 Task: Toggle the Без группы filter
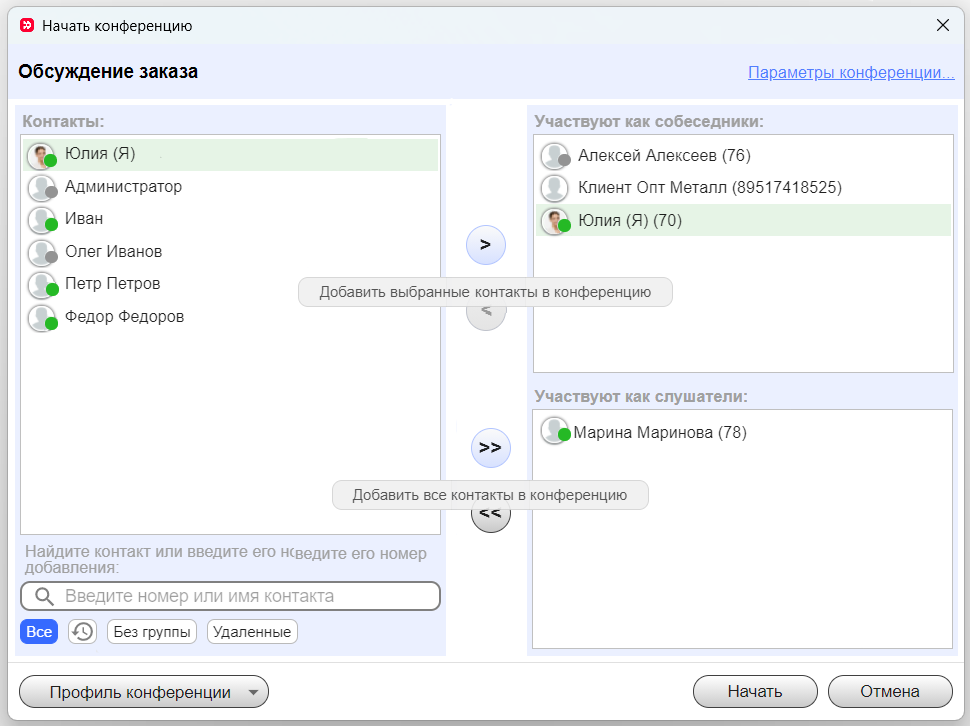tap(151, 632)
